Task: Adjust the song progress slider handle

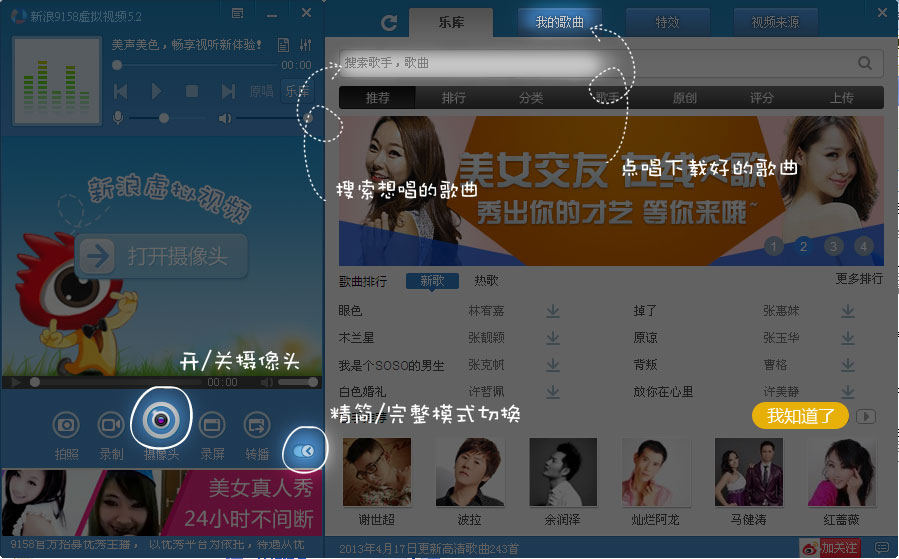Action: 117,65
